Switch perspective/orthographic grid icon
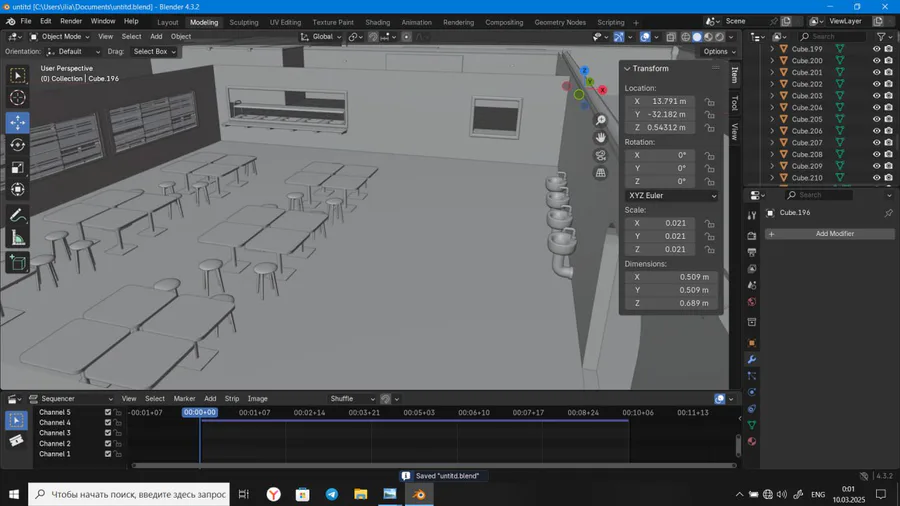Screen dimensions: 900x506 pyautogui.click(x=600, y=173)
